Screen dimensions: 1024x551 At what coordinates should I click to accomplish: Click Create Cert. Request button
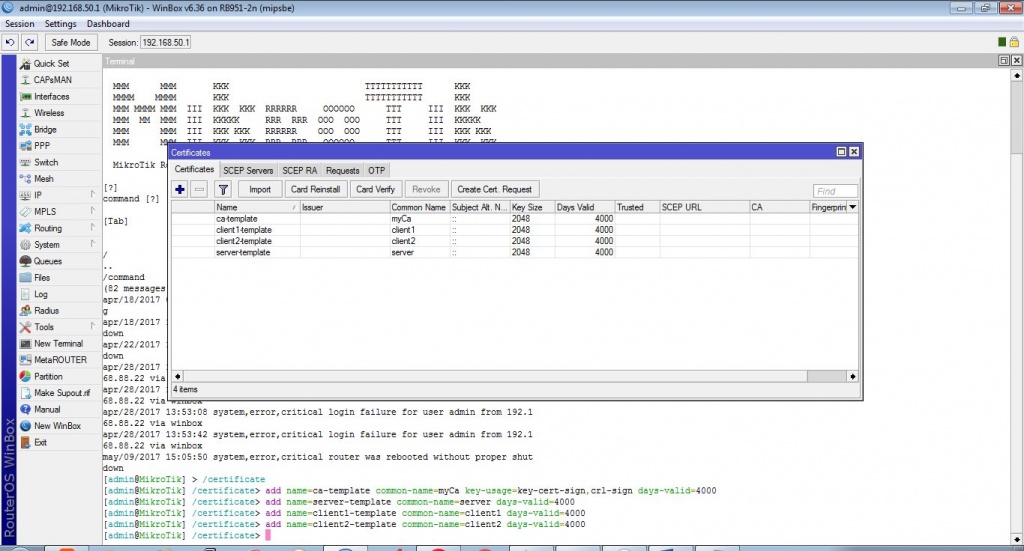(494, 189)
